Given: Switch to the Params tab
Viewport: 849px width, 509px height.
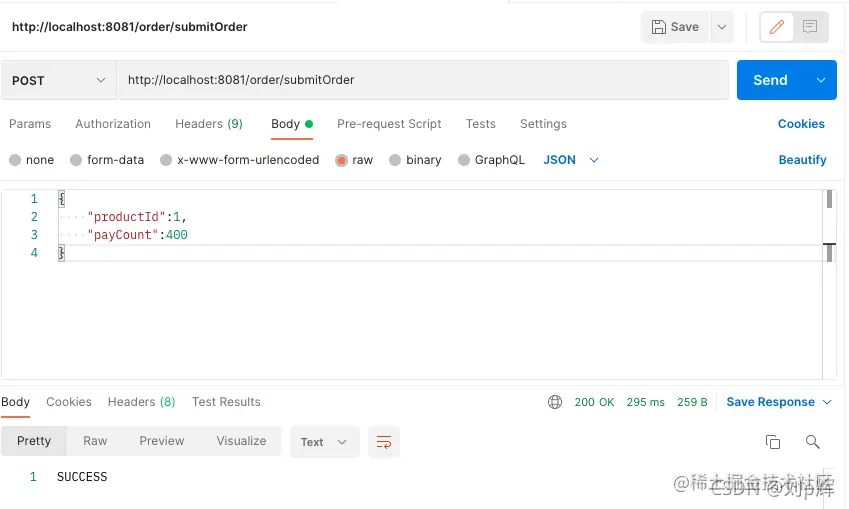Looking at the screenshot, I should coord(30,124).
